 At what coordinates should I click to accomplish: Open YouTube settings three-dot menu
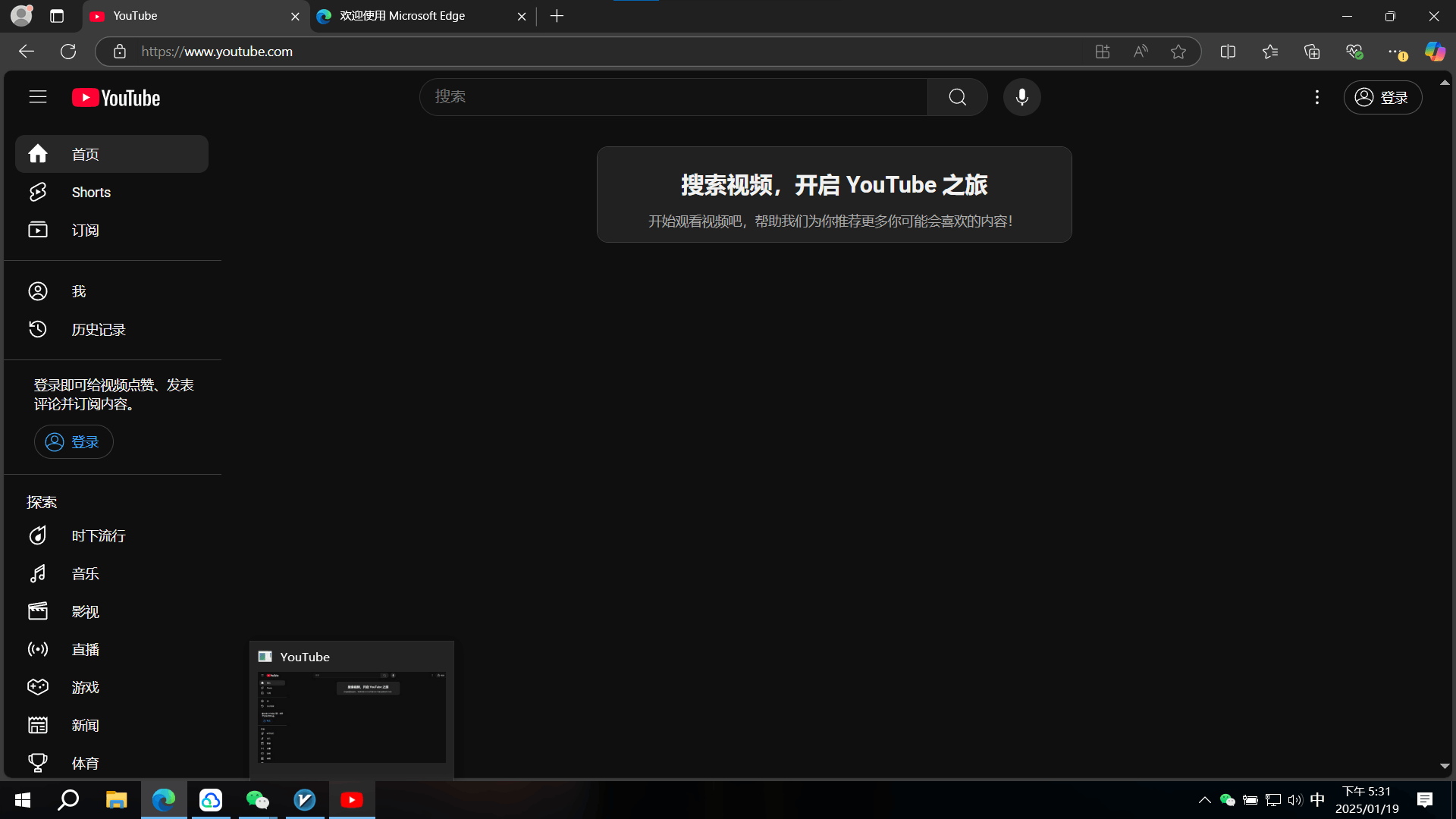pyautogui.click(x=1317, y=97)
